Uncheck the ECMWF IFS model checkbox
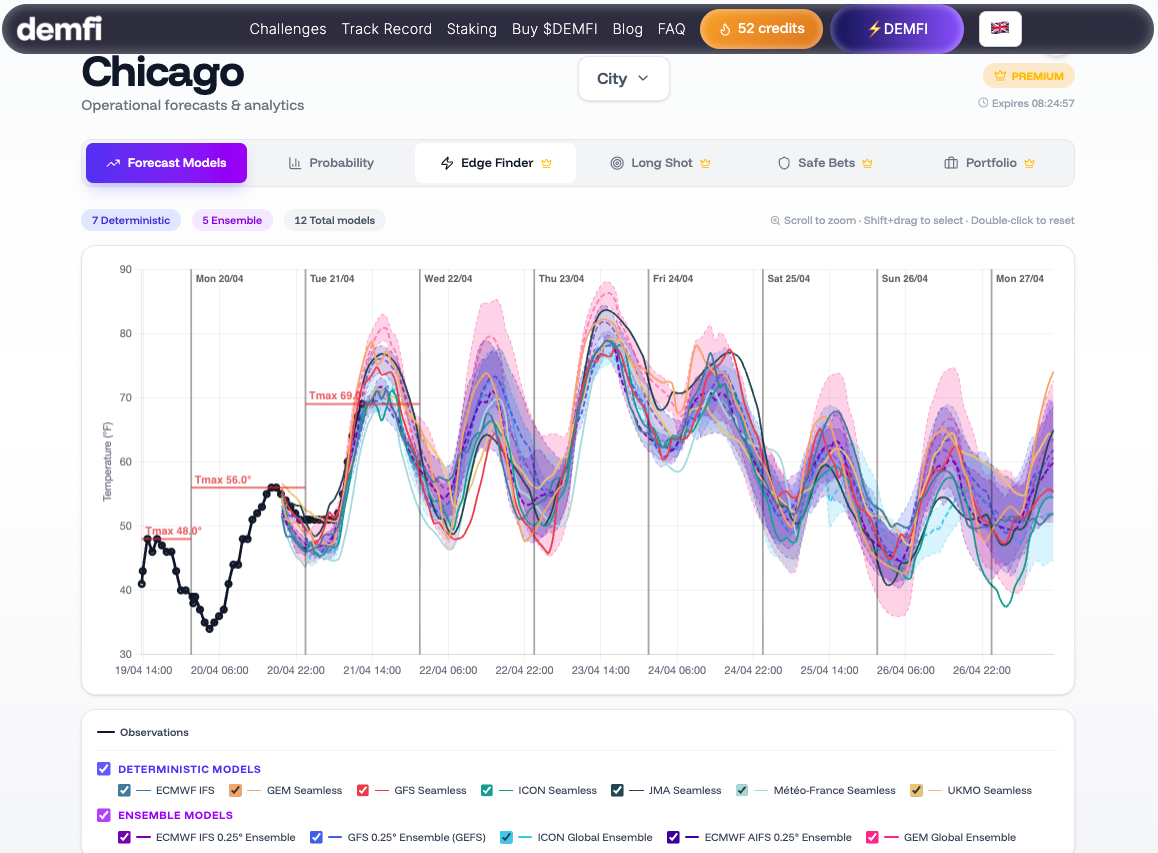 pyautogui.click(x=124, y=790)
